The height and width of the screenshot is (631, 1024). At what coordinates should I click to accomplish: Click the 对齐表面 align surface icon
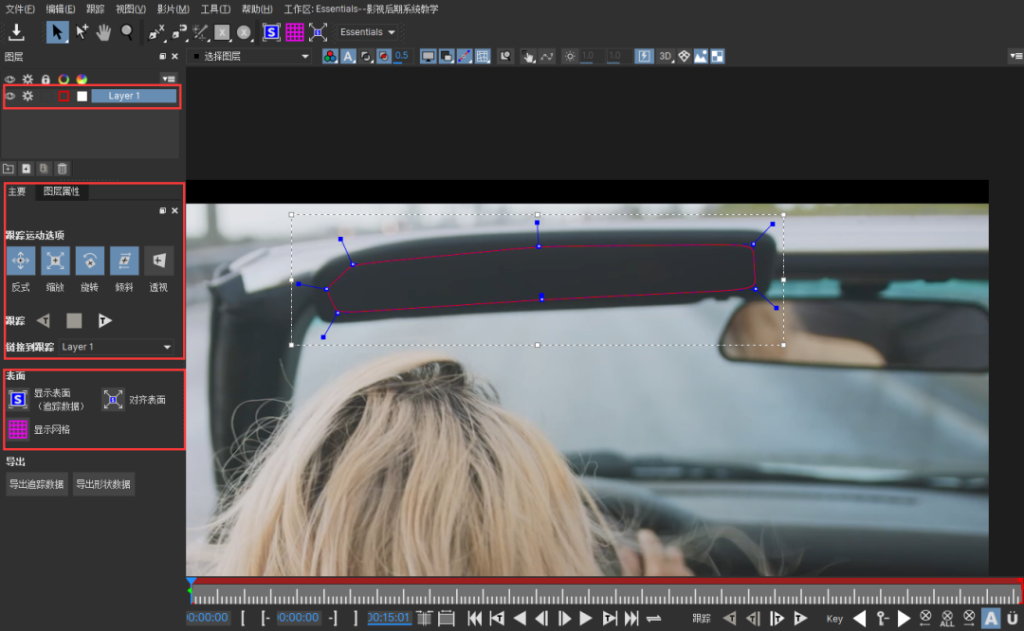[112, 398]
